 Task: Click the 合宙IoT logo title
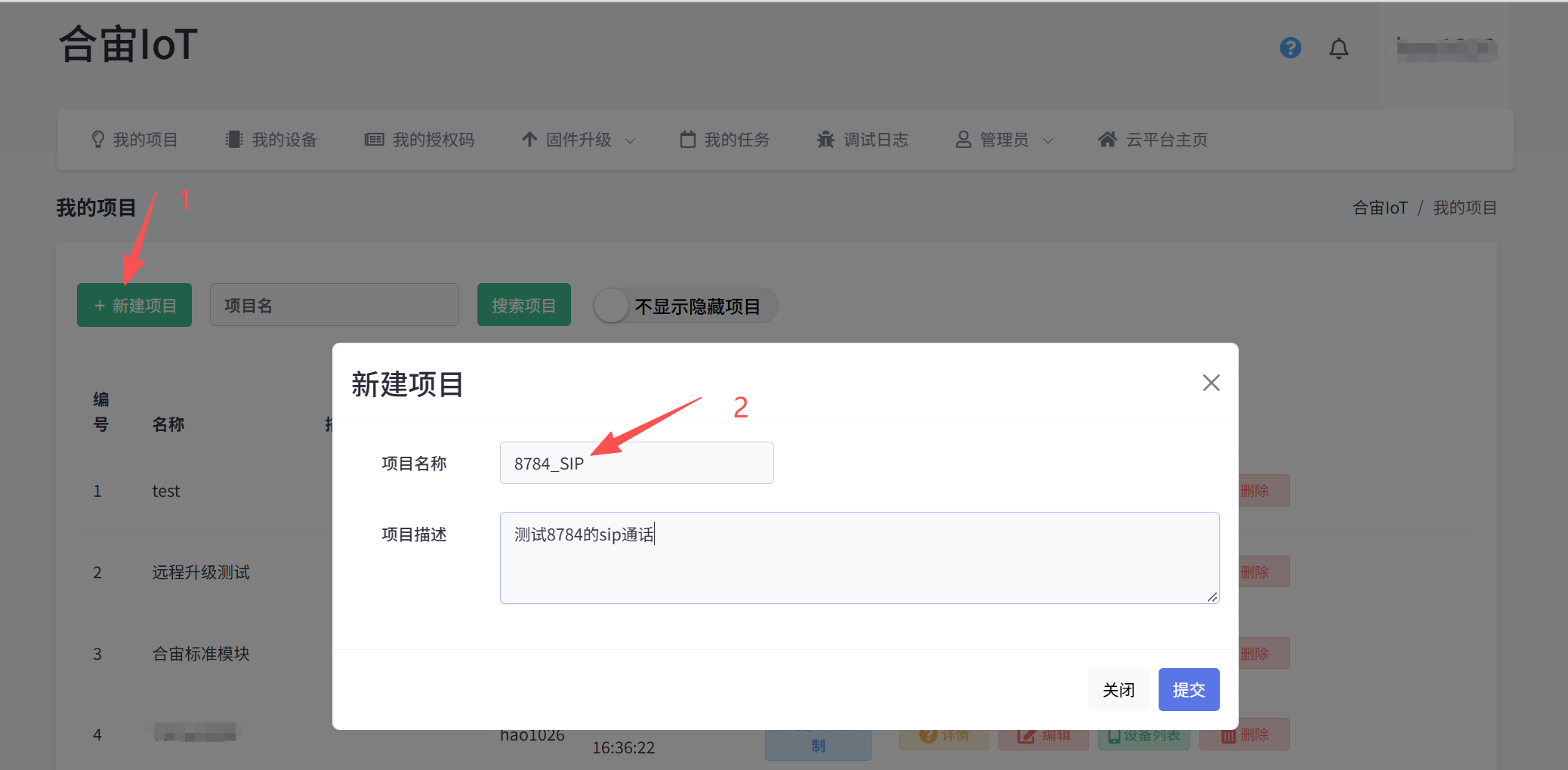(x=128, y=44)
